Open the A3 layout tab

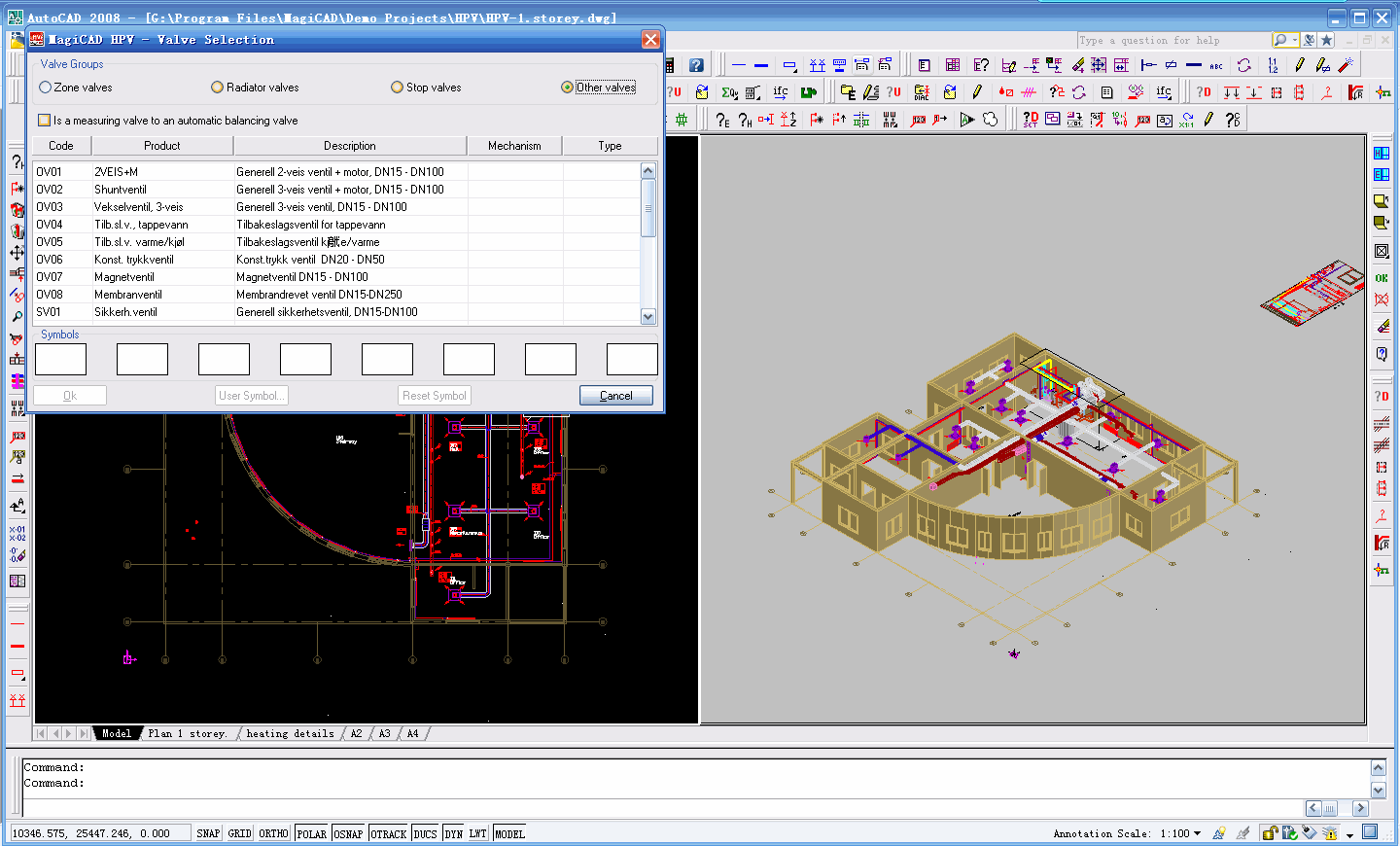pyautogui.click(x=384, y=733)
